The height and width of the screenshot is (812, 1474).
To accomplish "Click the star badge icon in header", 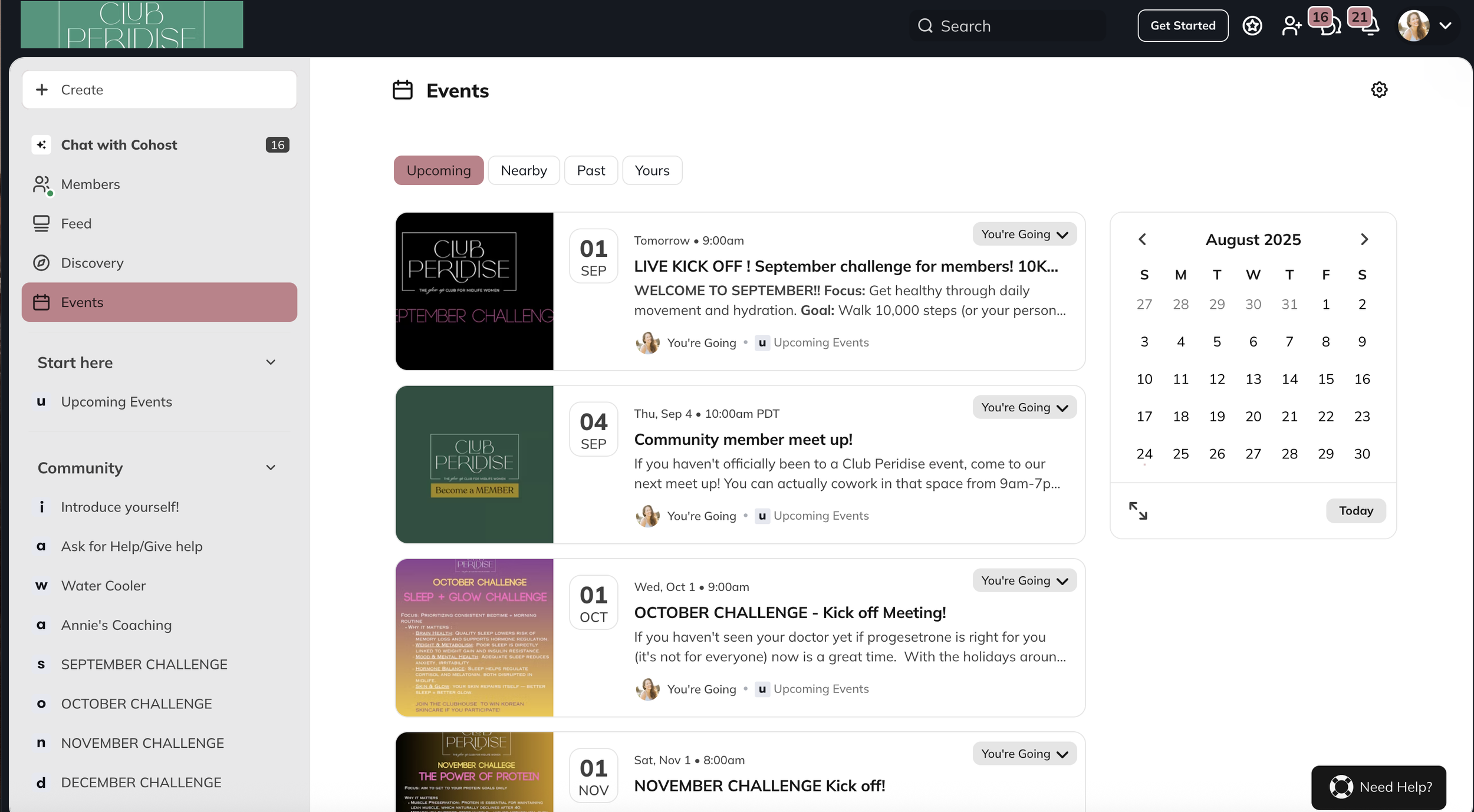I will point(1252,26).
